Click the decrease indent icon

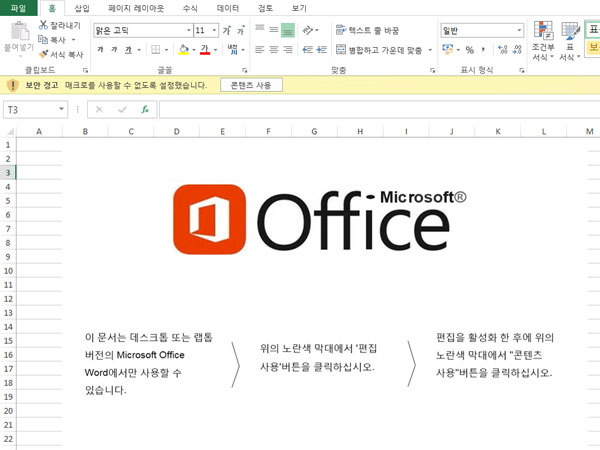(308, 50)
